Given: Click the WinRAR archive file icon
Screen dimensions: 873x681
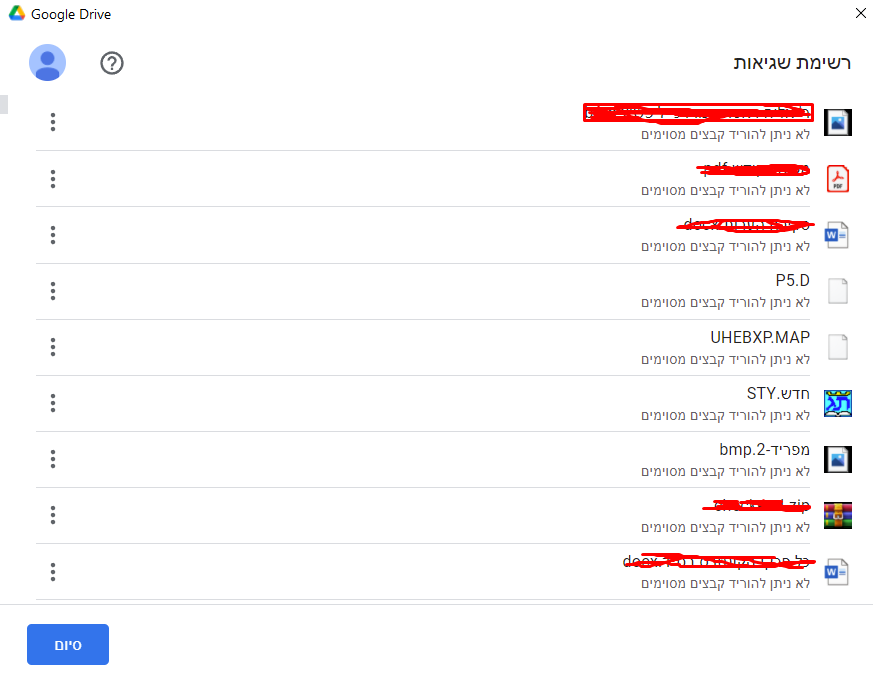Looking at the screenshot, I should pyautogui.click(x=837, y=515).
